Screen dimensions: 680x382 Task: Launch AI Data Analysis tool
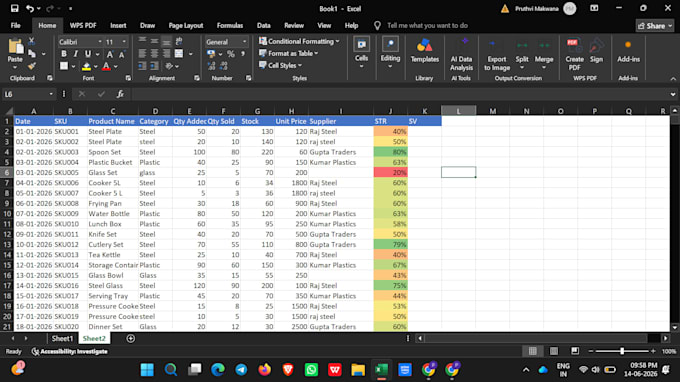coord(461,54)
